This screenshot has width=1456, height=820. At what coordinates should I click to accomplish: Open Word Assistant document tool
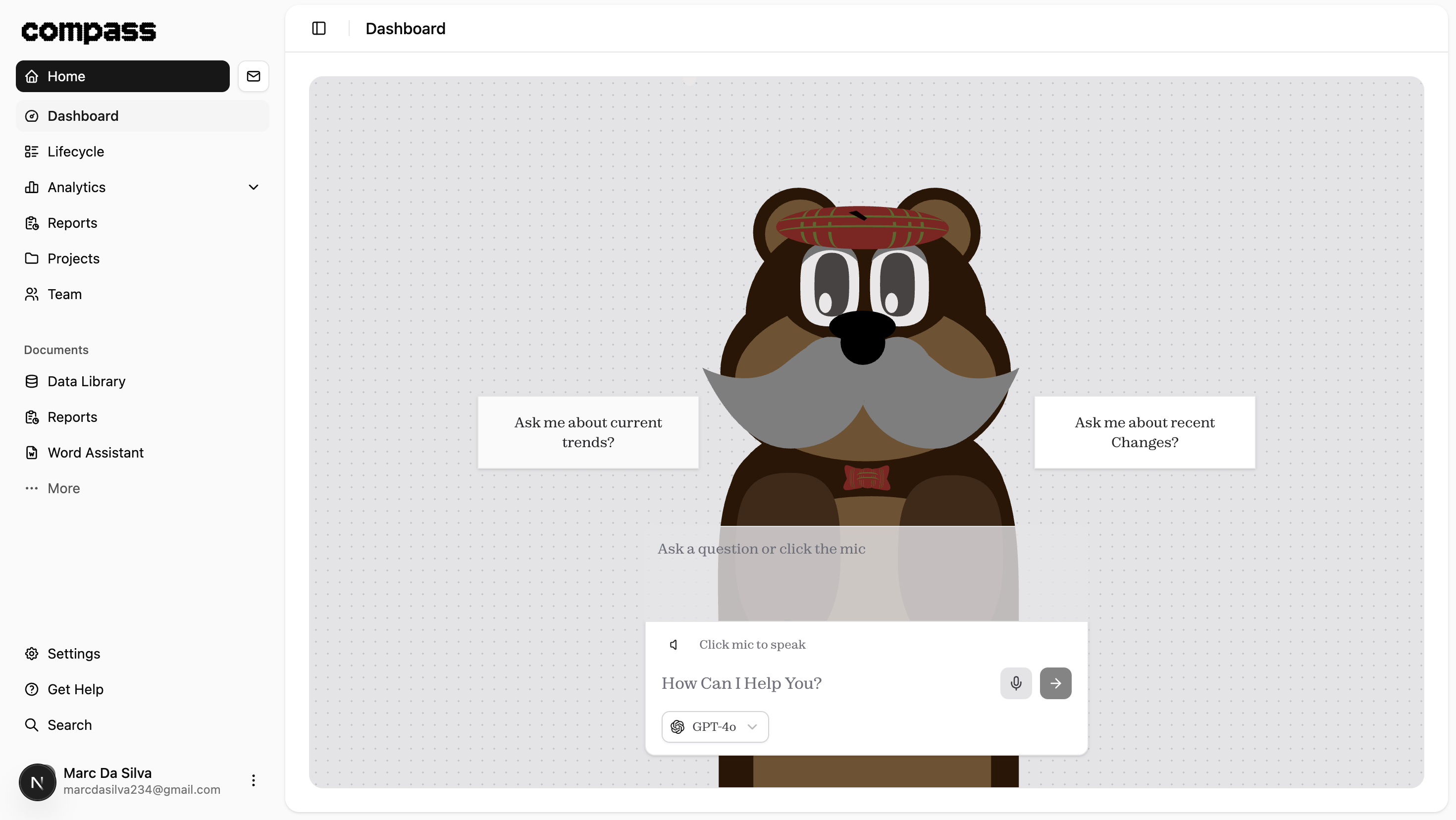click(x=95, y=453)
